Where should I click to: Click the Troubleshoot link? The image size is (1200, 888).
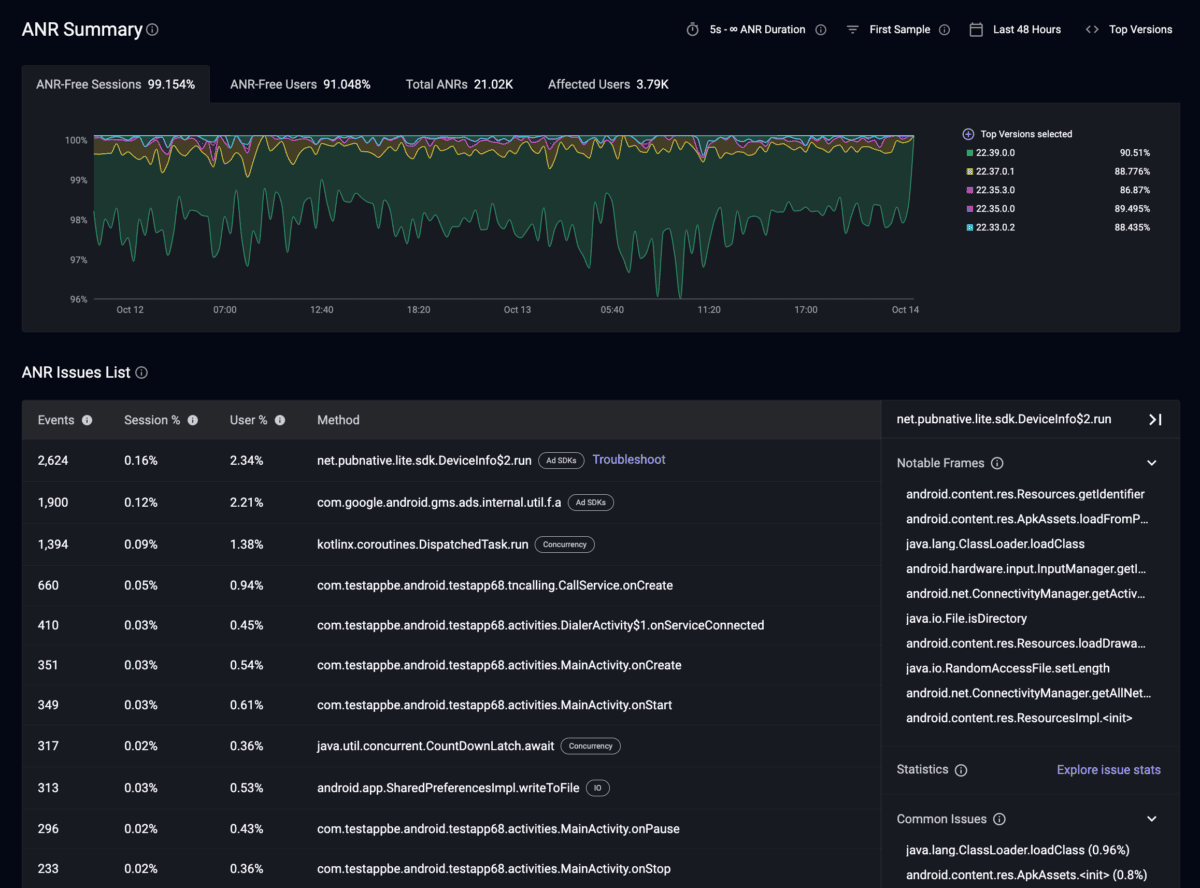pos(628,460)
